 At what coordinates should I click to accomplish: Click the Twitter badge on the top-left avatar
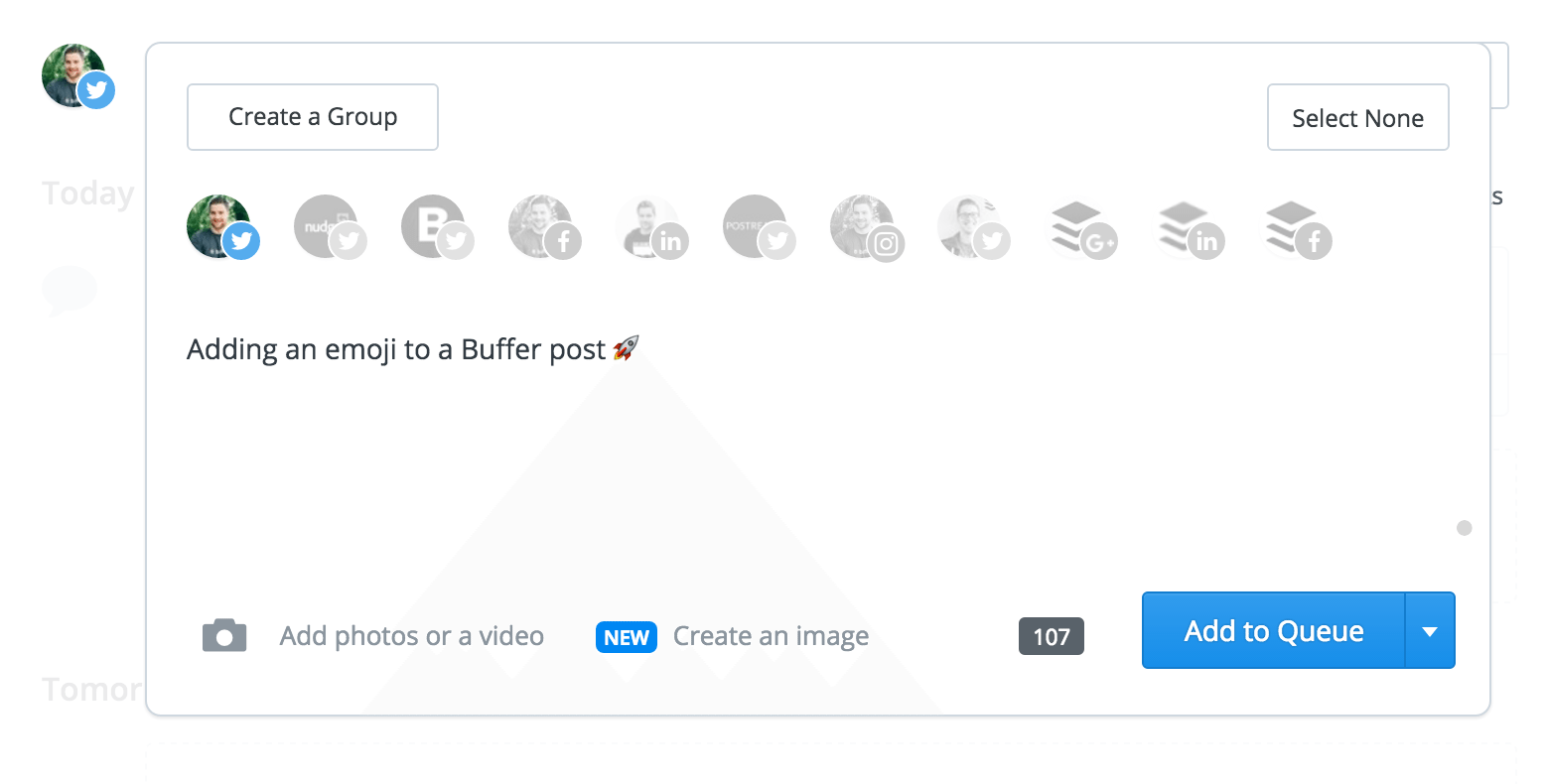pyautogui.click(x=96, y=90)
